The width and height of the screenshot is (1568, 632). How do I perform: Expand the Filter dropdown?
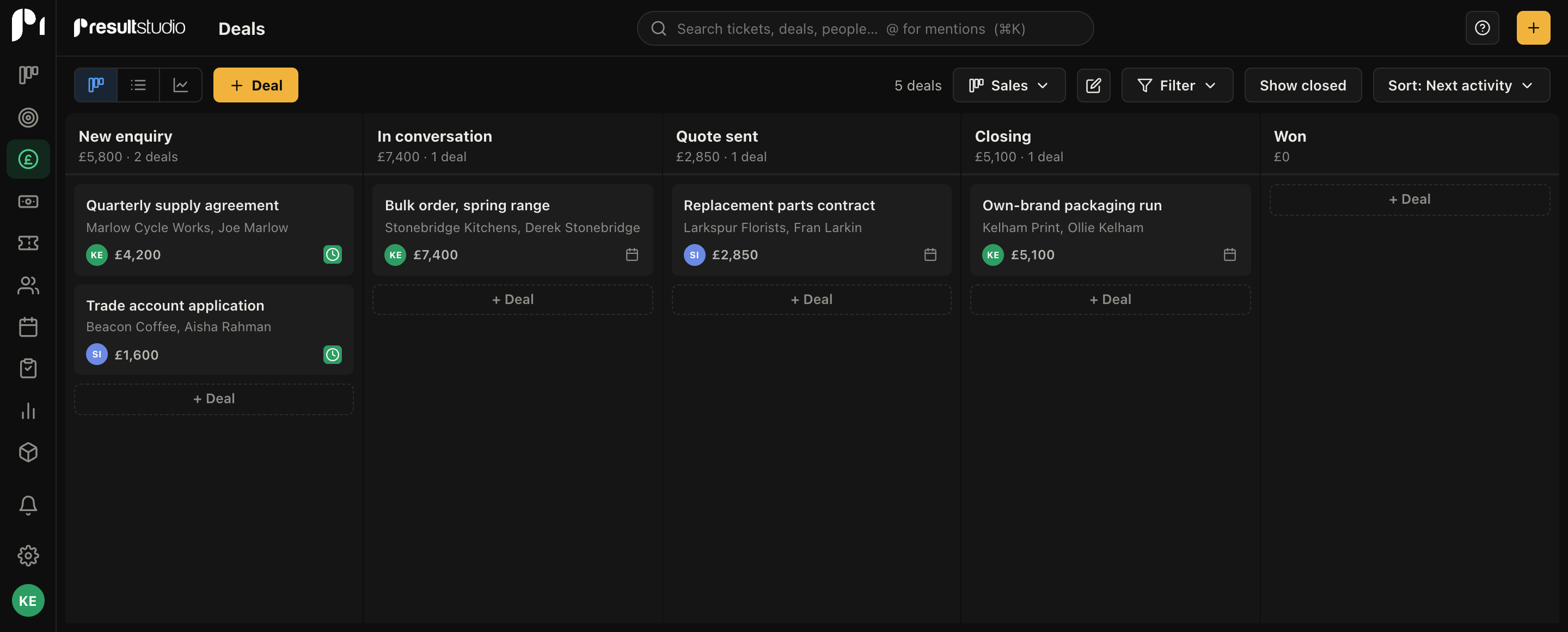click(x=1177, y=85)
